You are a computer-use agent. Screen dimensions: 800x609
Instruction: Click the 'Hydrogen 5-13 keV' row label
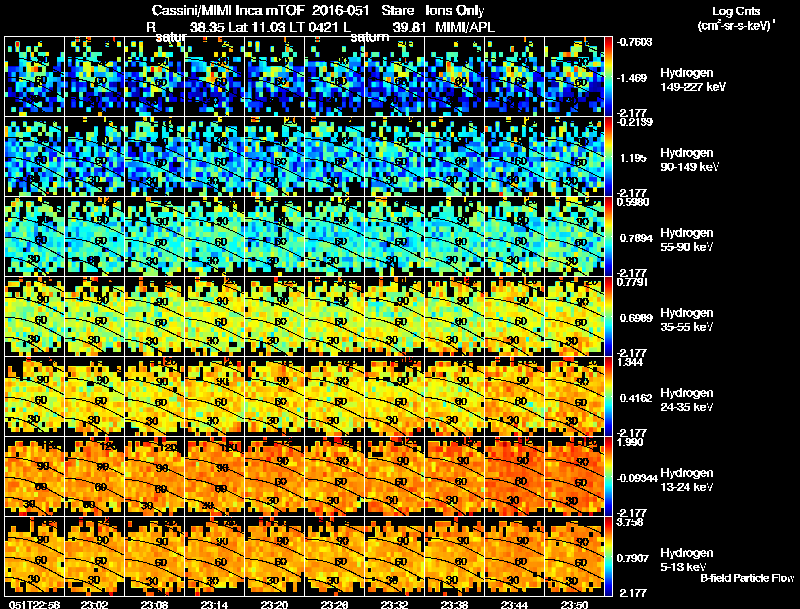click(x=687, y=560)
